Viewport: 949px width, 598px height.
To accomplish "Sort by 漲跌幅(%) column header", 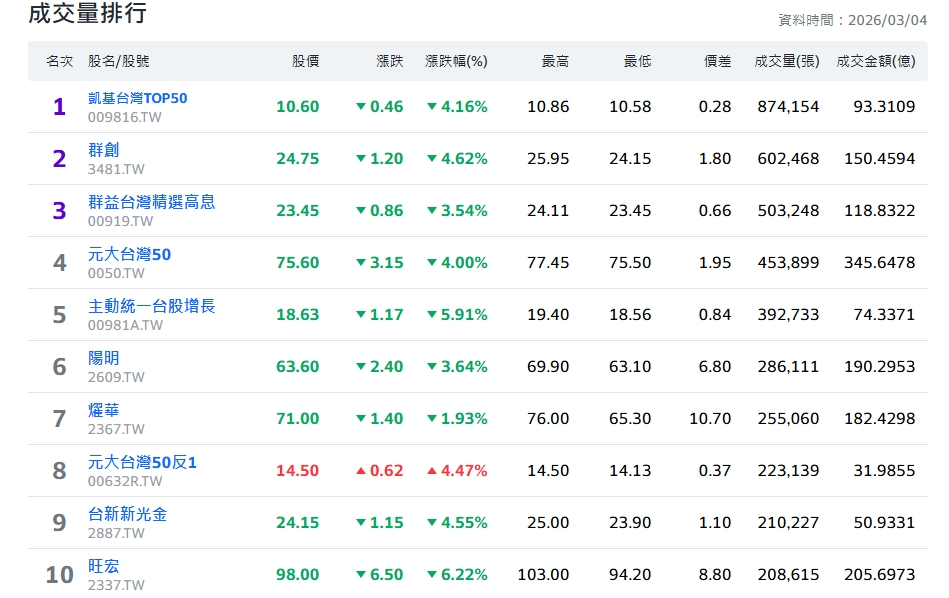I will tap(456, 61).
